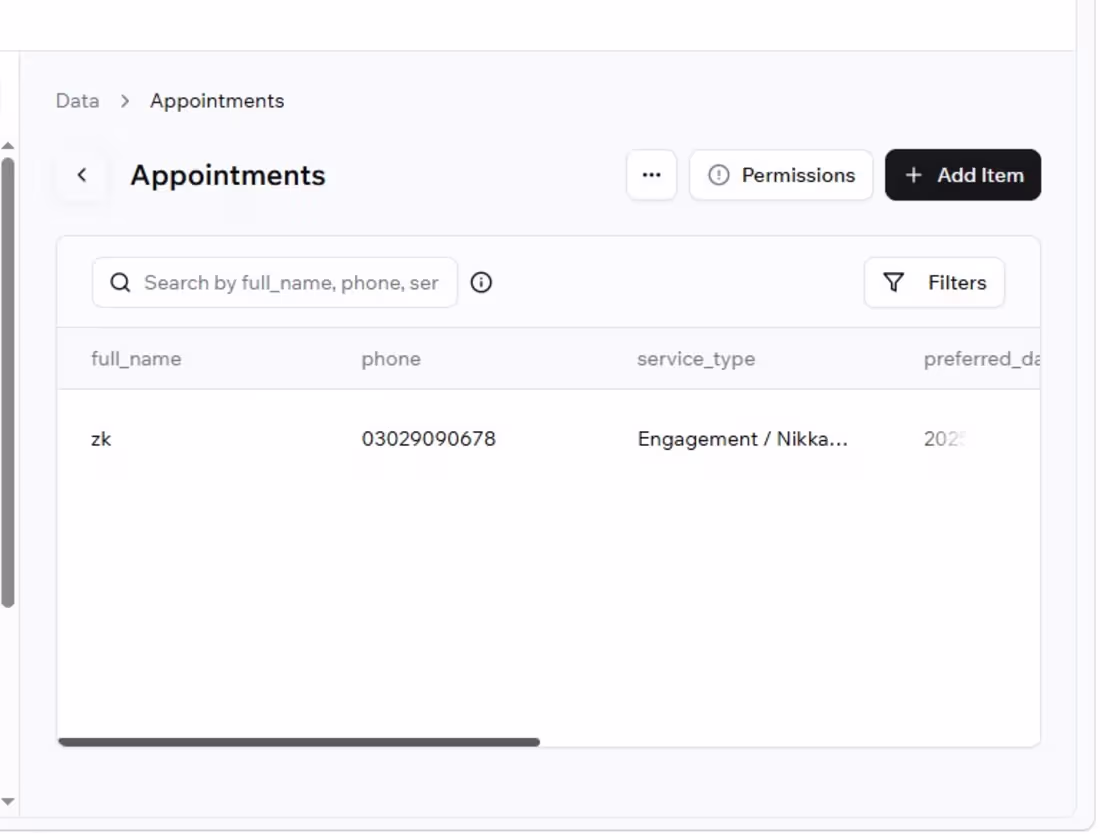The image size is (1100, 834).
Task: Open the three-dots more options menu
Action: [x=651, y=175]
